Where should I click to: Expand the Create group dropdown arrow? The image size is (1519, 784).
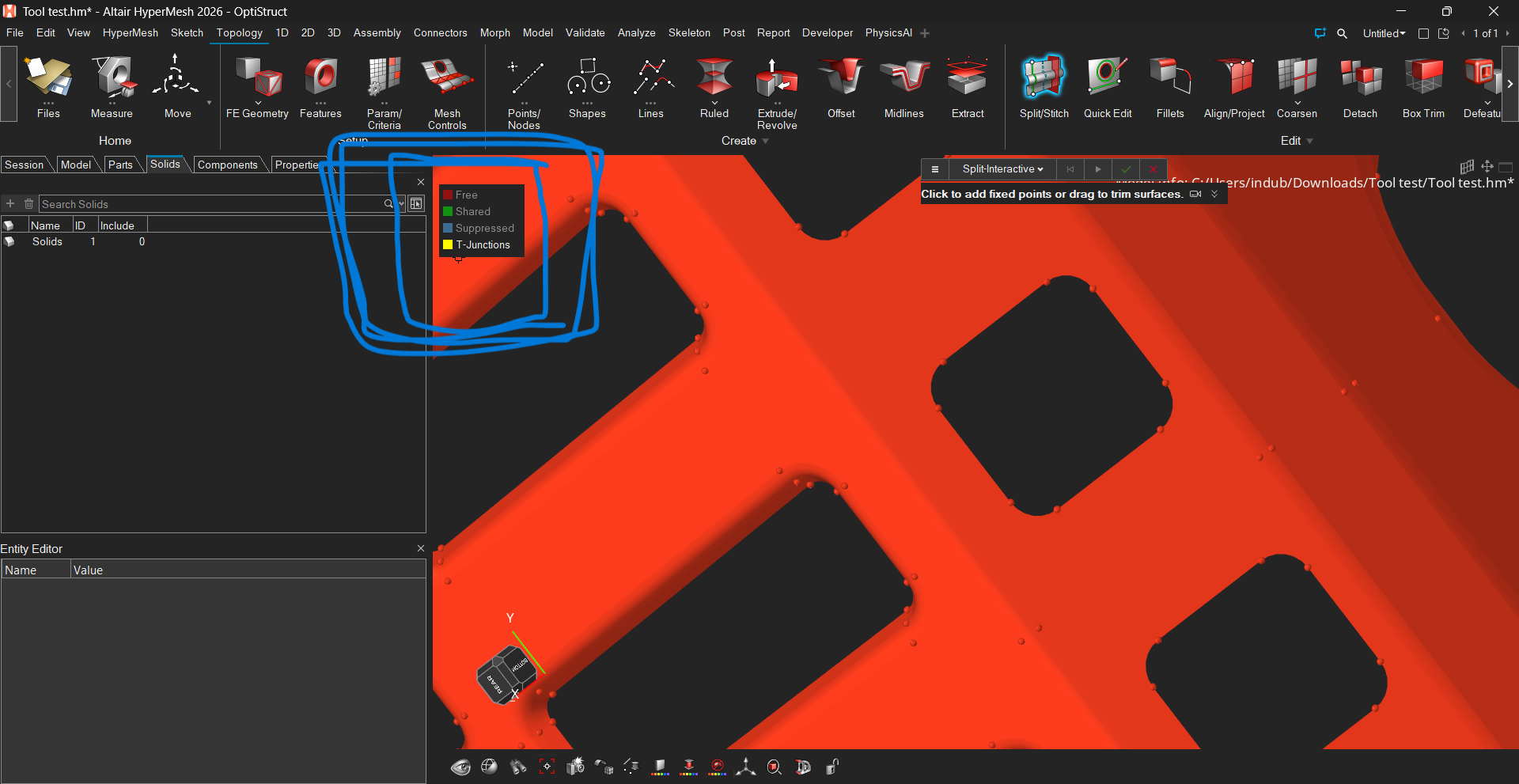click(x=766, y=141)
